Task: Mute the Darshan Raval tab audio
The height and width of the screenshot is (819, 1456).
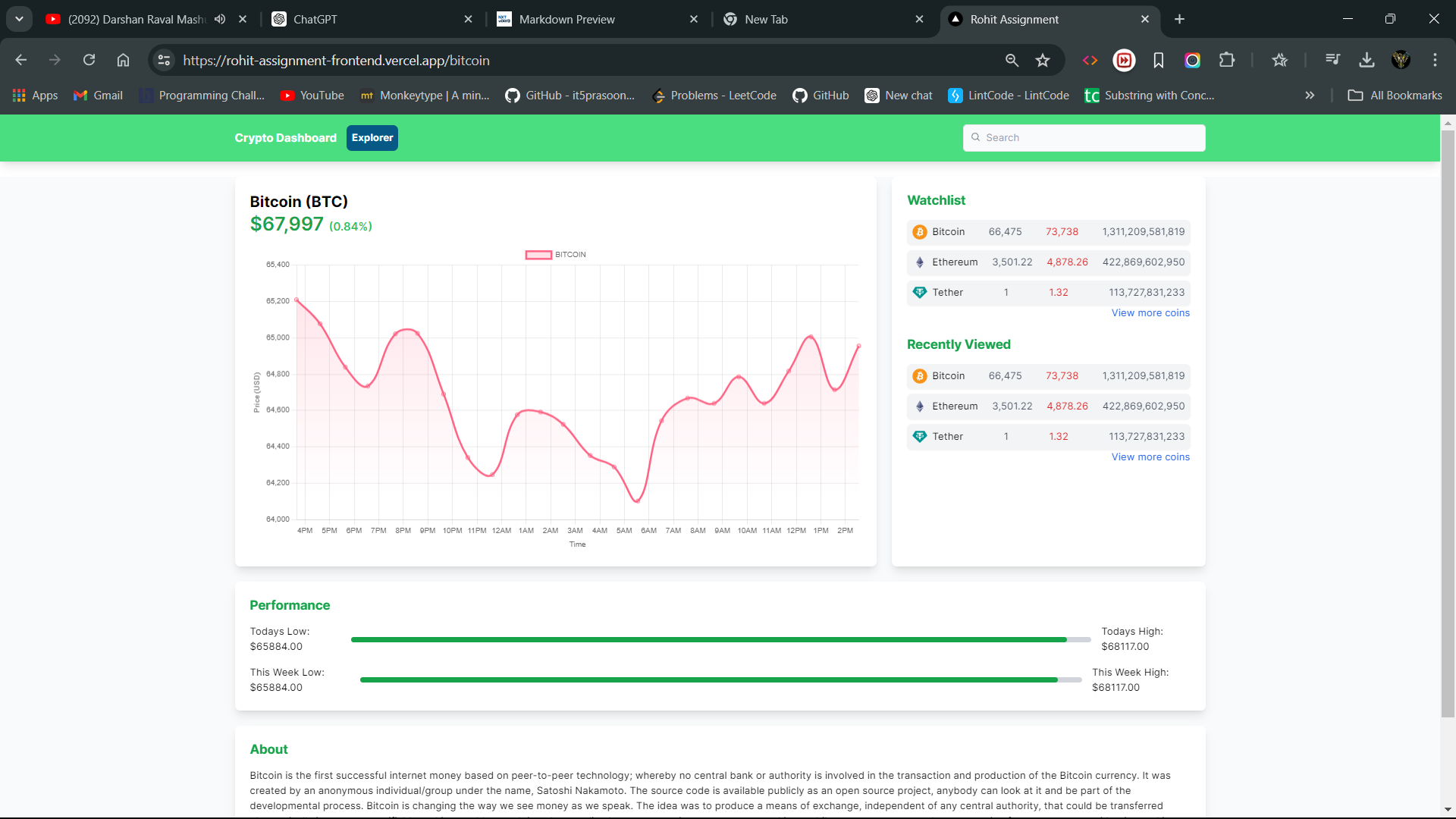Action: (220, 19)
